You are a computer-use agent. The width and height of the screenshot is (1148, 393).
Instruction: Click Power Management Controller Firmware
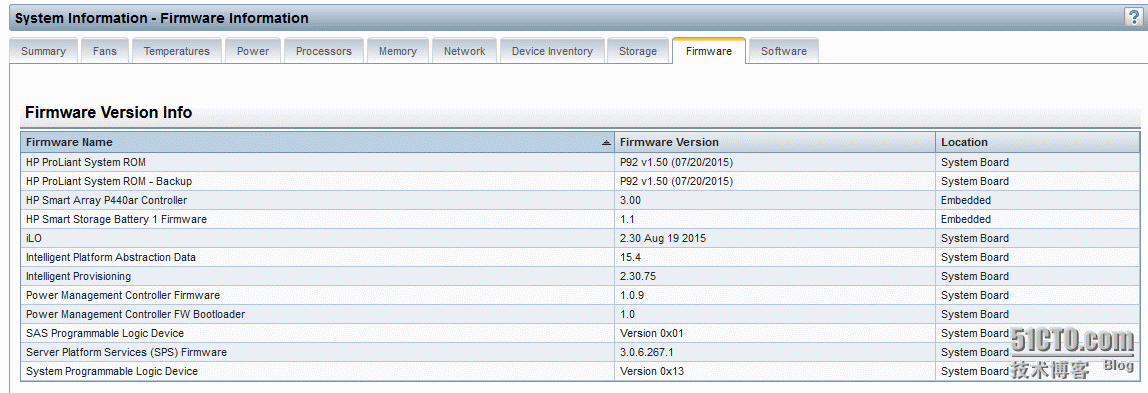click(x=122, y=295)
